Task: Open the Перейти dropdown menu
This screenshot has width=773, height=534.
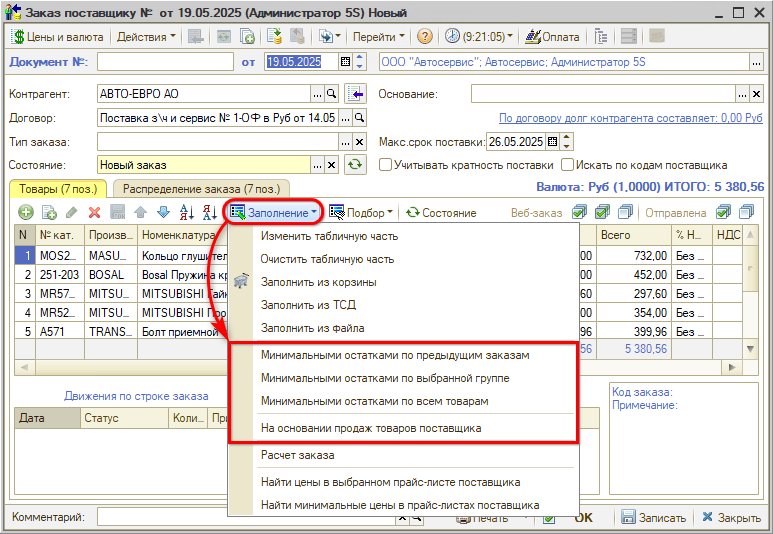Action: click(379, 36)
